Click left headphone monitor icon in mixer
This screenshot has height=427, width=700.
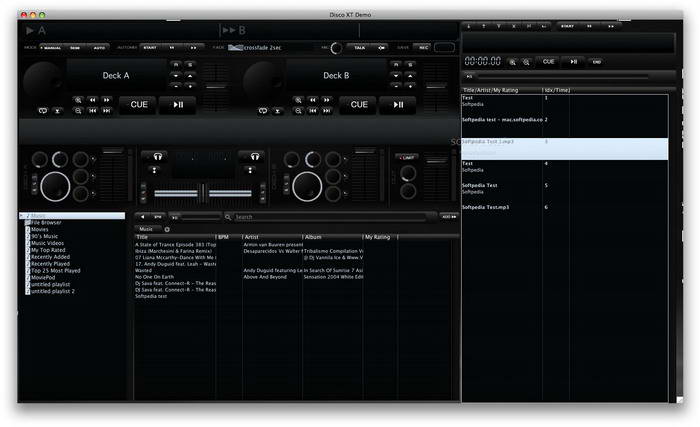tap(156, 156)
